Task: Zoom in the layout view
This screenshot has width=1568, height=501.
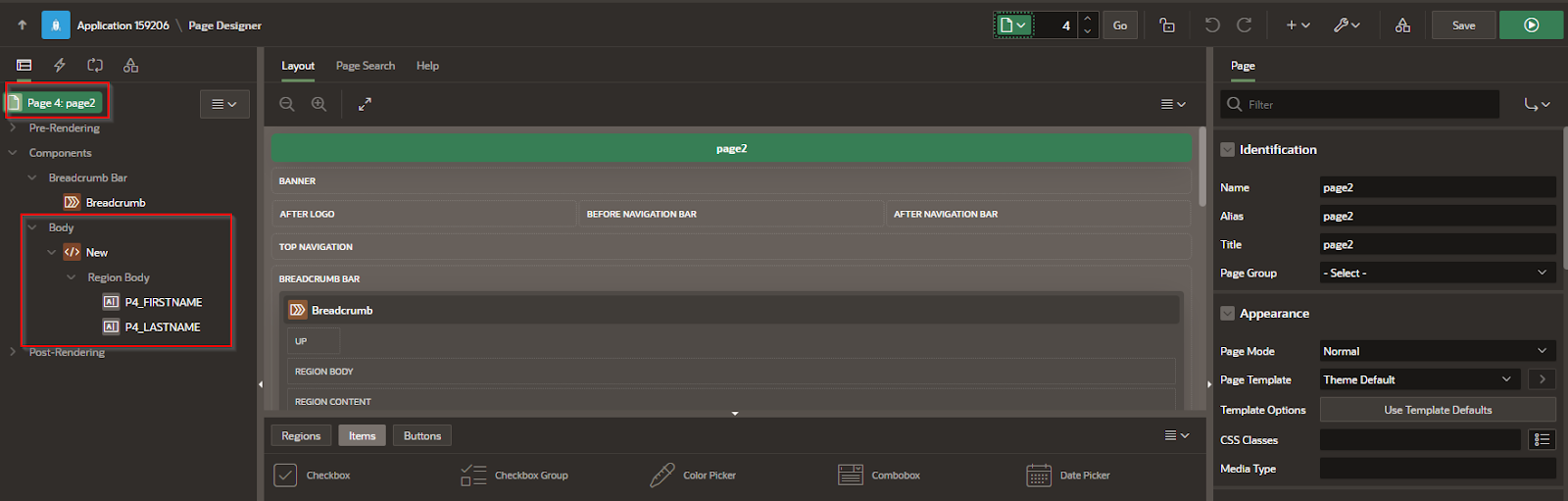Action: pyautogui.click(x=319, y=104)
